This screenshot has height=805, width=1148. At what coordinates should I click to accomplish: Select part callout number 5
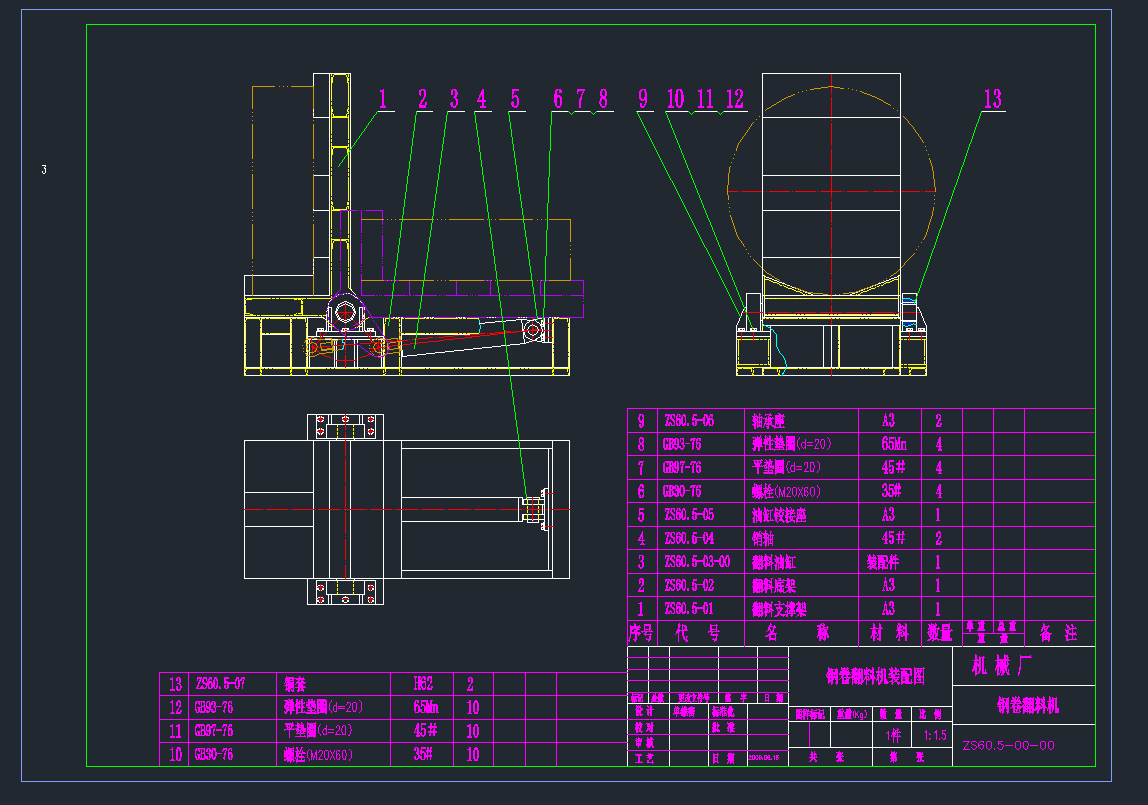pyautogui.click(x=515, y=99)
